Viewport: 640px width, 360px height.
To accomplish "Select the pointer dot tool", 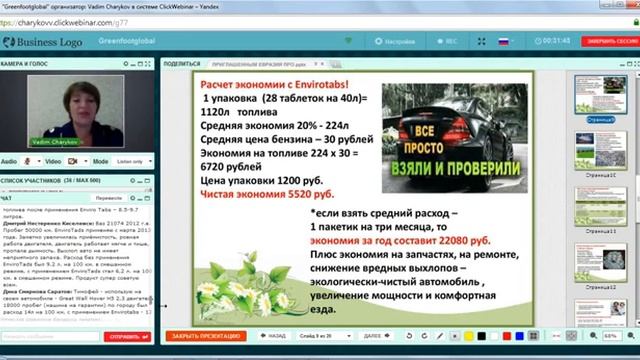I will (454, 336).
